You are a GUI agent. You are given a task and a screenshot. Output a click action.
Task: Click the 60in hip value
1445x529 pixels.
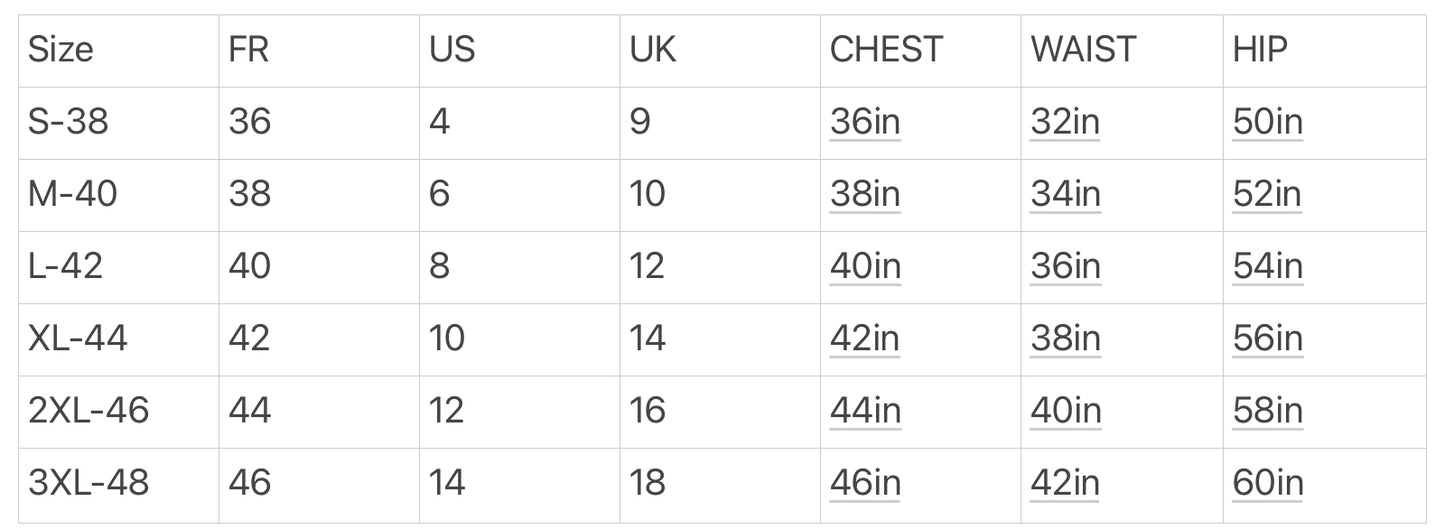(x=1268, y=483)
